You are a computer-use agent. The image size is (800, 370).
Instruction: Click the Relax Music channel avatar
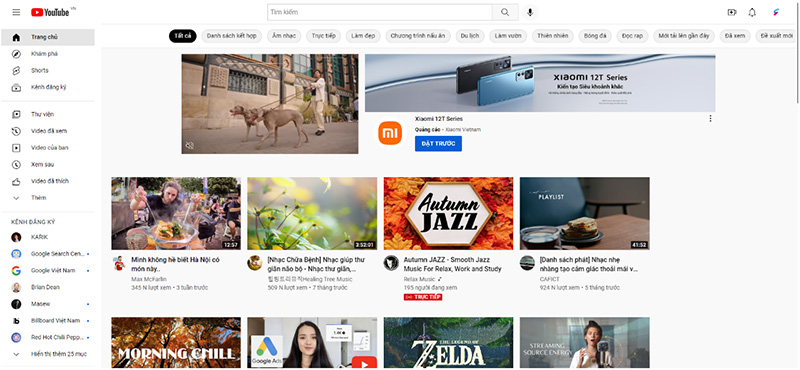391,263
